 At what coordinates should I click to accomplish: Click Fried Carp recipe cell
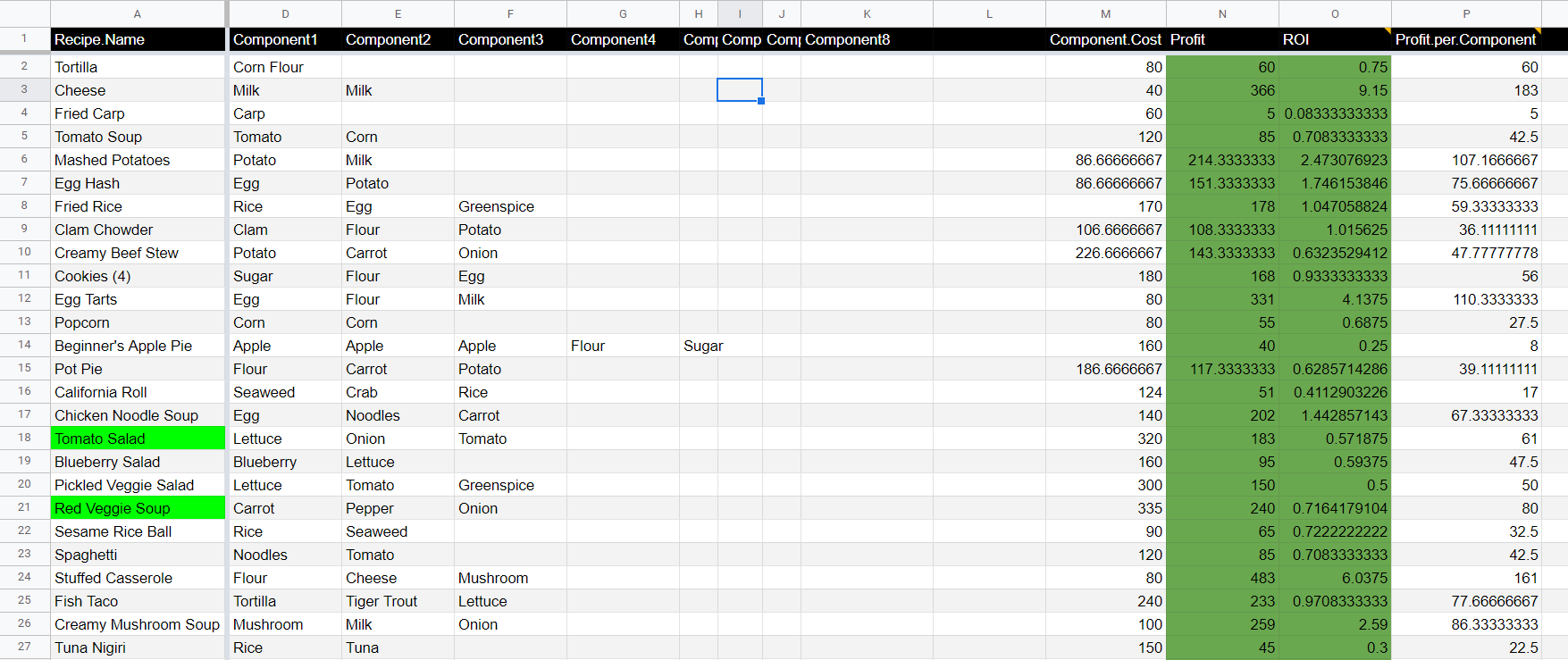click(x=138, y=113)
